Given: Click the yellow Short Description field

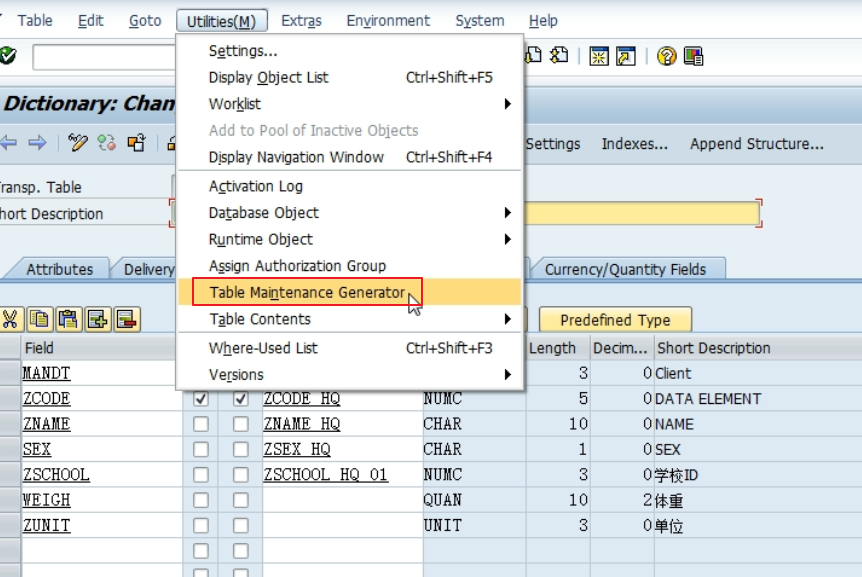Looking at the screenshot, I should (x=642, y=213).
